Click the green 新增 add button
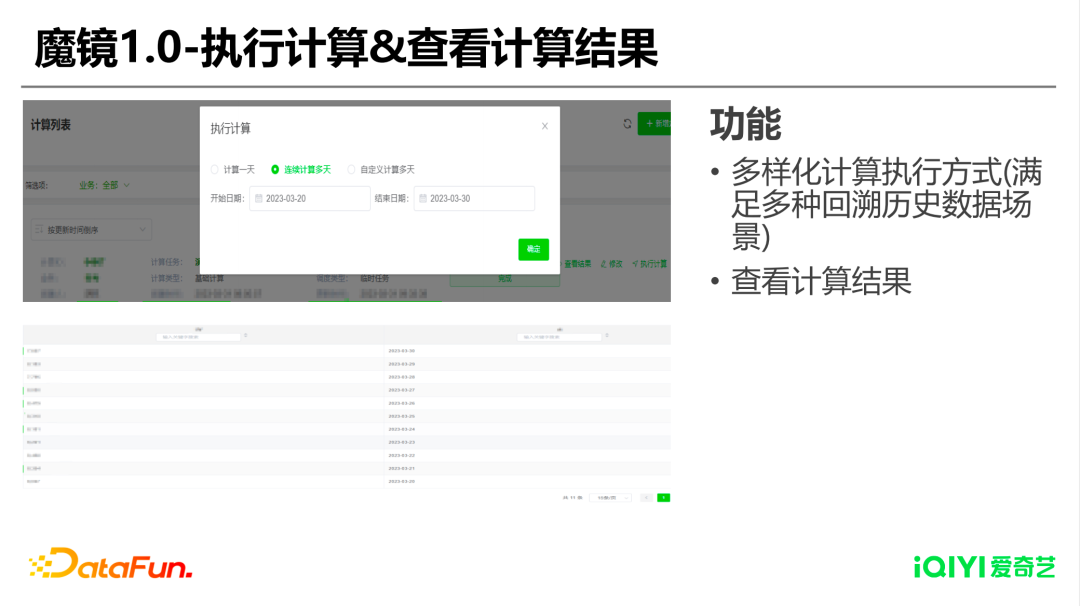 click(x=654, y=124)
